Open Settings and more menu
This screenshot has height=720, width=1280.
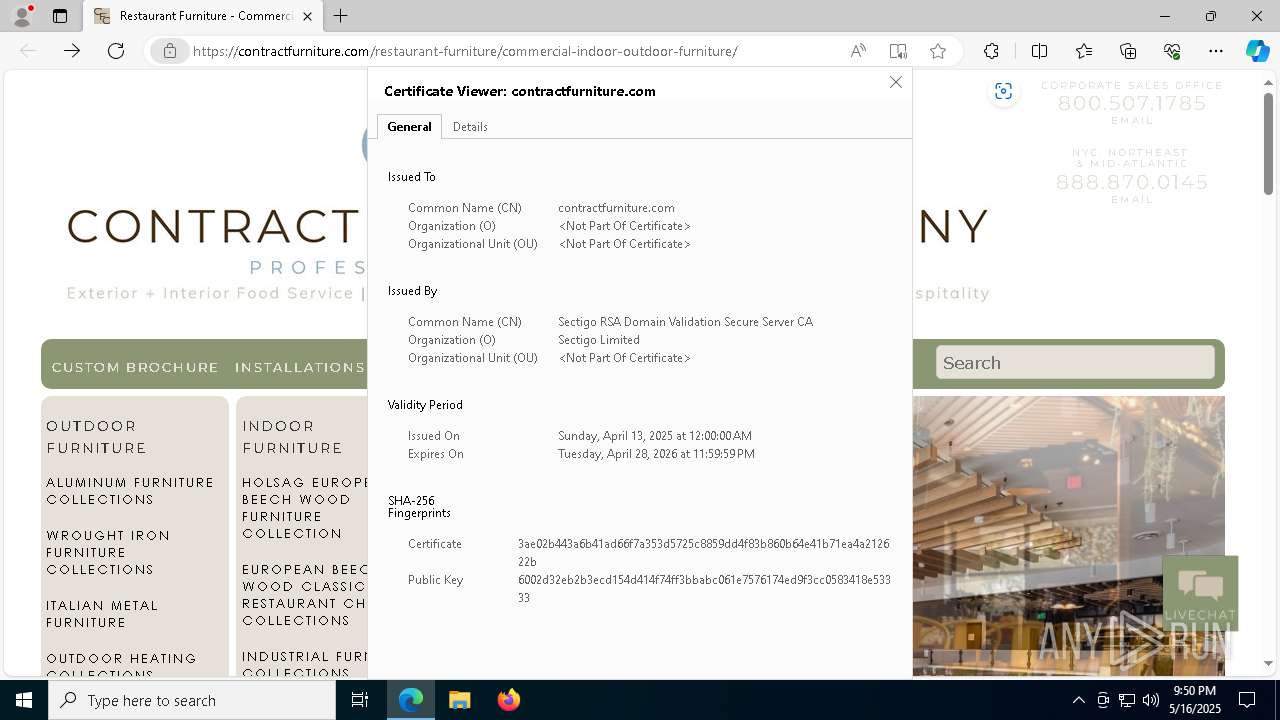pos(1216,51)
